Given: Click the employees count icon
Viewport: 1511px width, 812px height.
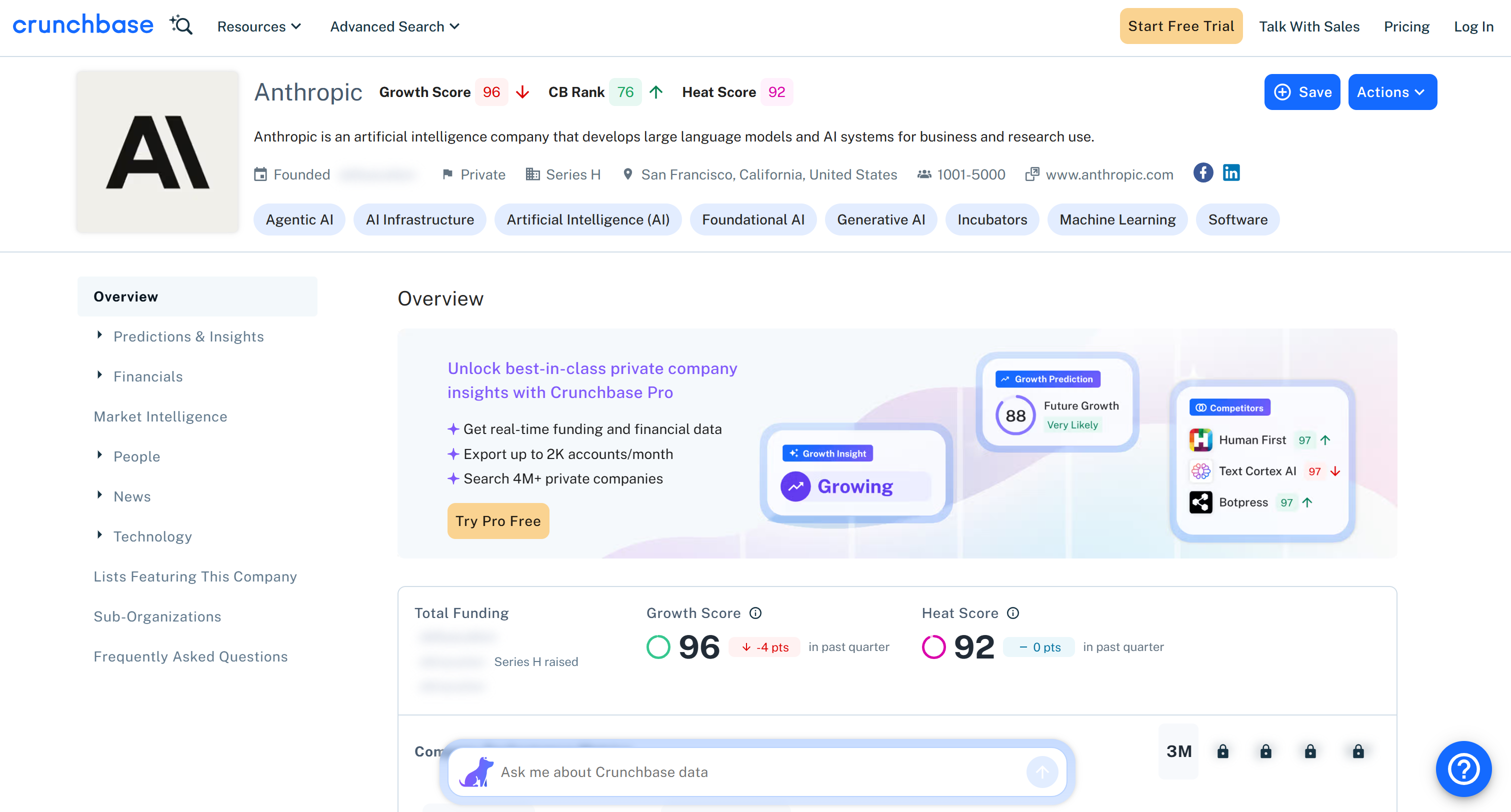Looking at the screenshot, I should click(924, 175).
